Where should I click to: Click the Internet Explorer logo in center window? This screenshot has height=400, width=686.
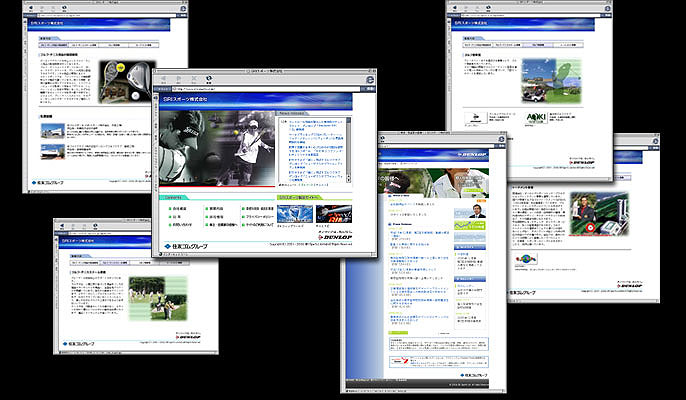[370, 79]
